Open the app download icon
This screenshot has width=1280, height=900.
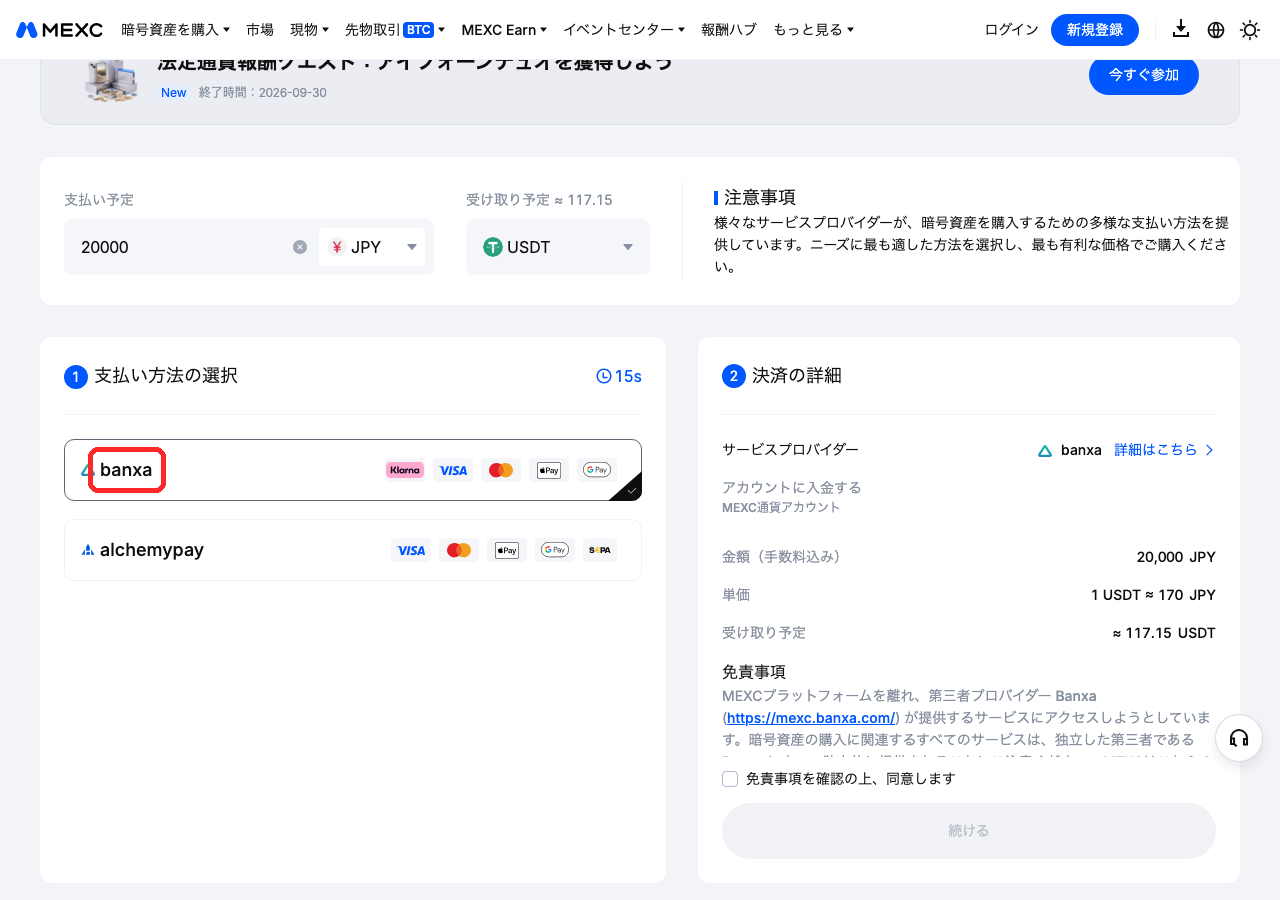pyautogui.click(x=1181, y=29)
